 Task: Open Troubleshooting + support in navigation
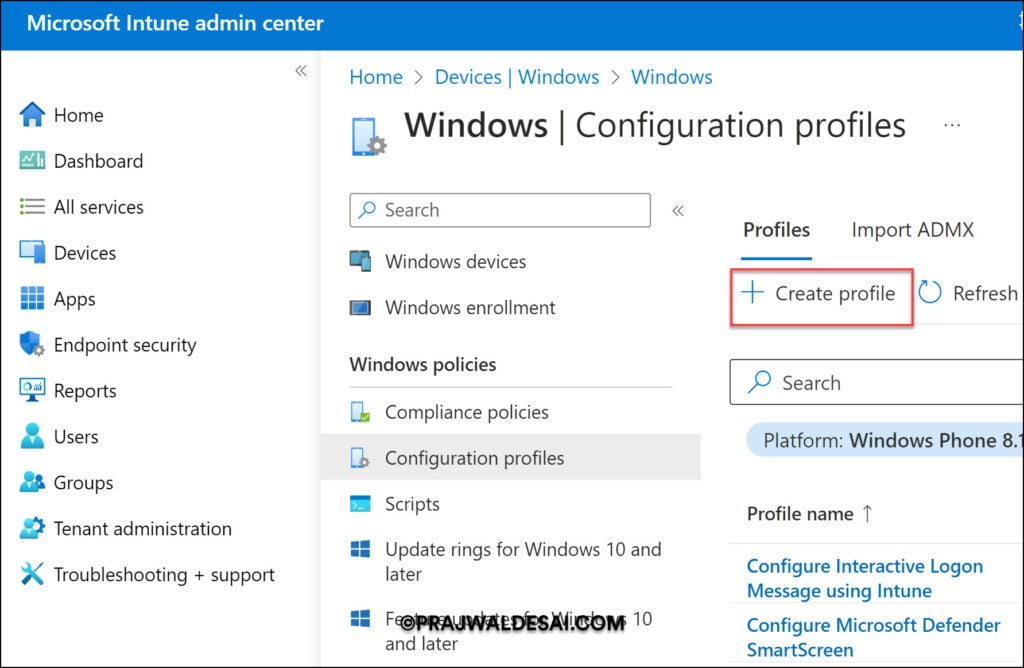164,575
